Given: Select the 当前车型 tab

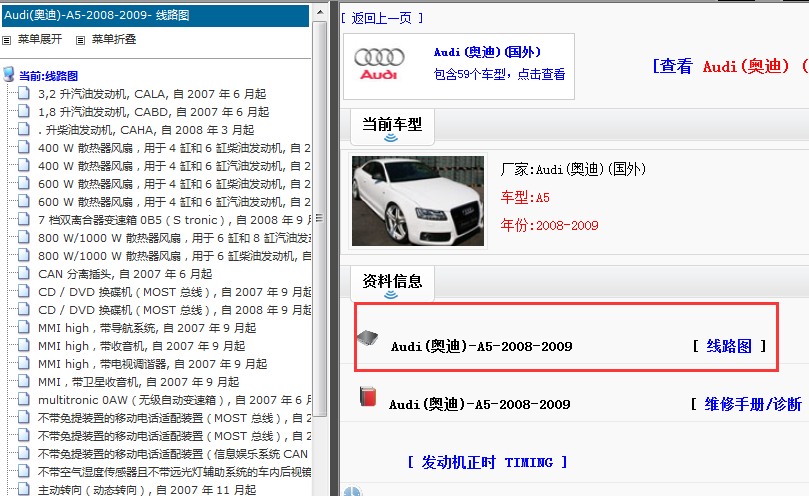Looking at the screenshot, I should click(392, 124).
